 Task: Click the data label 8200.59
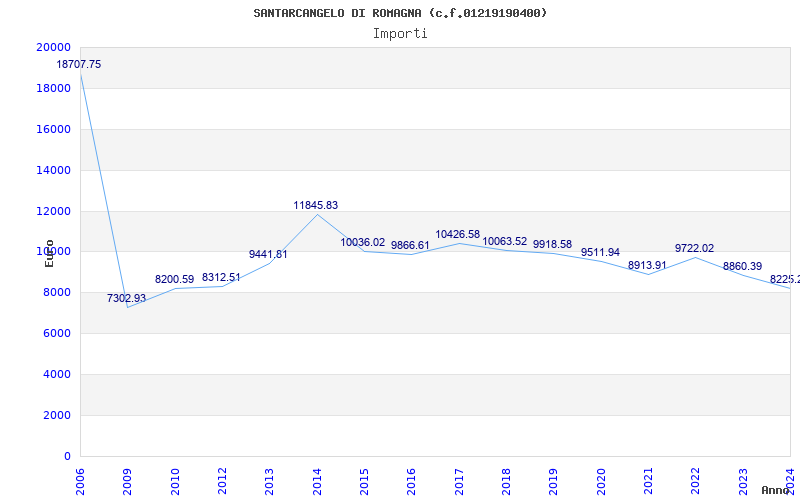pyautogui.click(x=174, y=280)
